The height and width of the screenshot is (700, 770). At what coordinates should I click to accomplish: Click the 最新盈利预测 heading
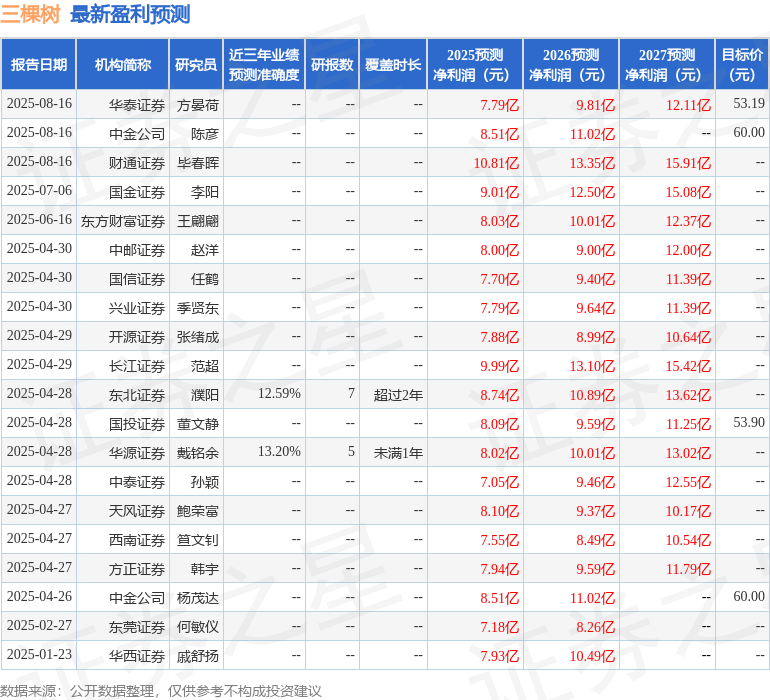tap(130, 14)
